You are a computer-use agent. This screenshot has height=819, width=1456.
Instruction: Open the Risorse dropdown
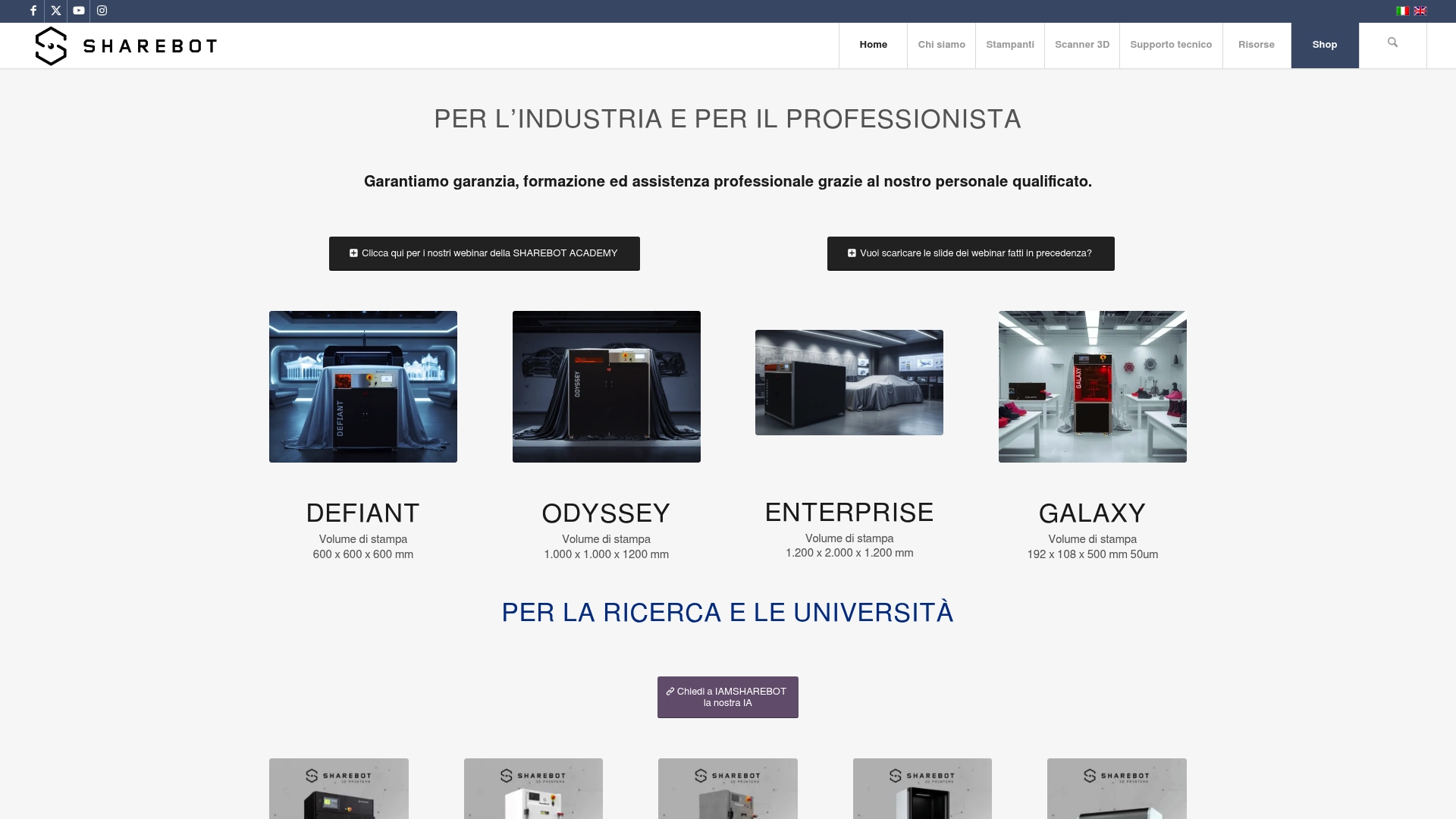(1256, 45)
